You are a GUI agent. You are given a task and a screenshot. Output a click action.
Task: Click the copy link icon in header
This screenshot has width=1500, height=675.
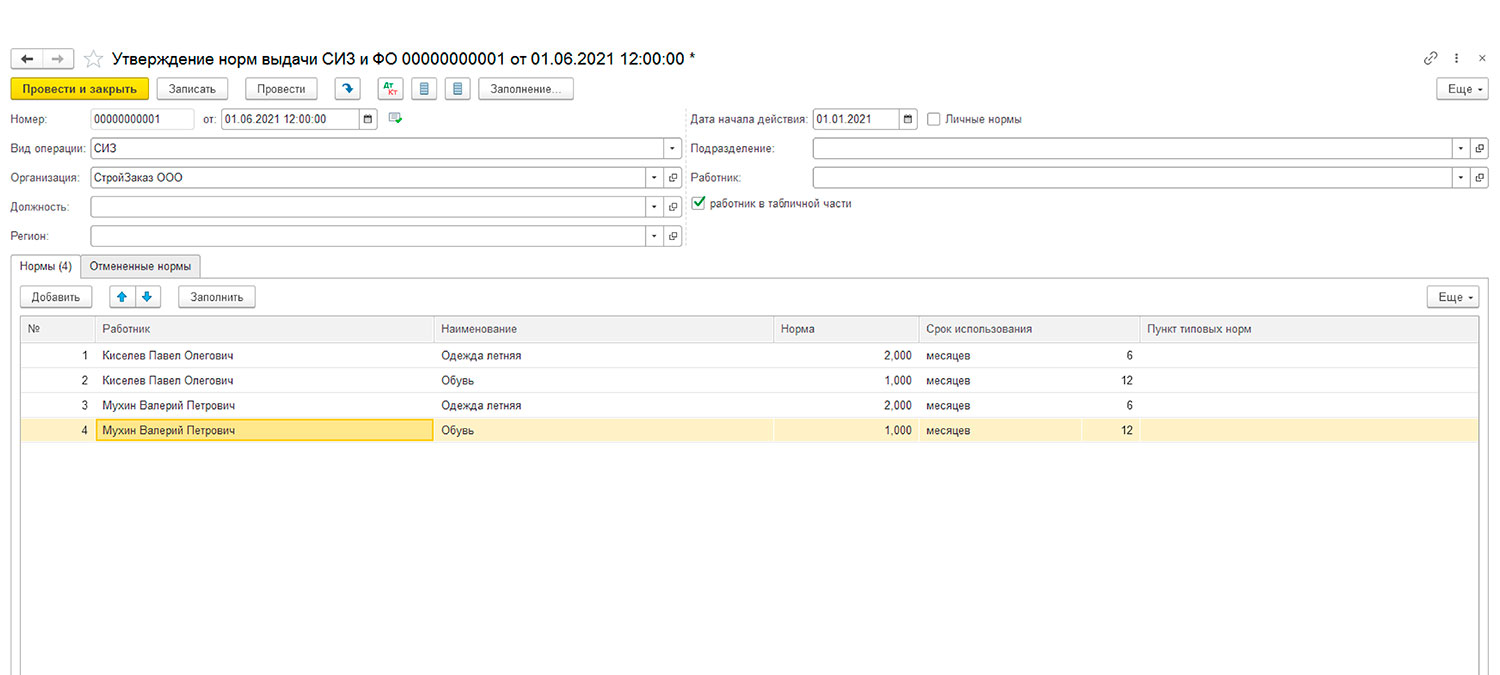pos(1431,59)
